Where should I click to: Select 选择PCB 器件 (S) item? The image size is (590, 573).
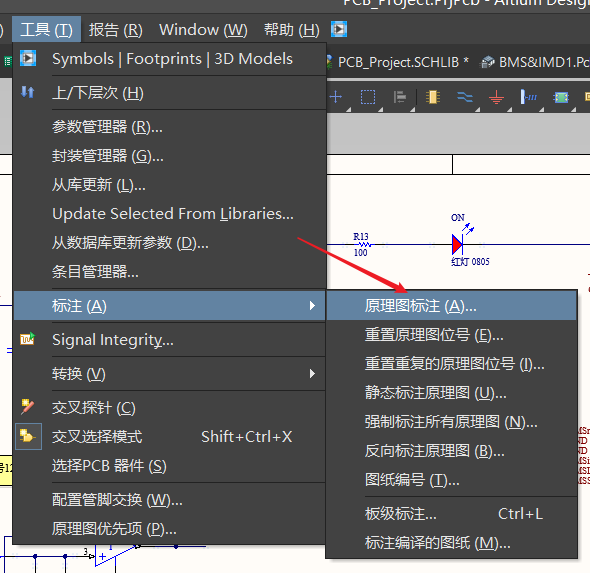pos(170,466)
